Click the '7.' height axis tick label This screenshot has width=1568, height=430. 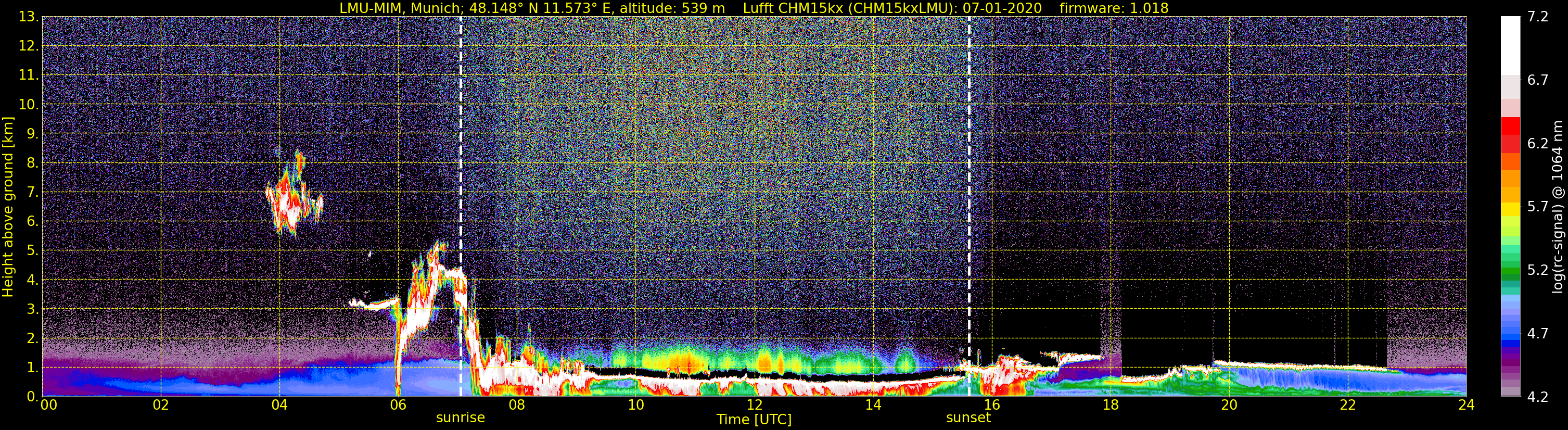[x=33, y=192]
